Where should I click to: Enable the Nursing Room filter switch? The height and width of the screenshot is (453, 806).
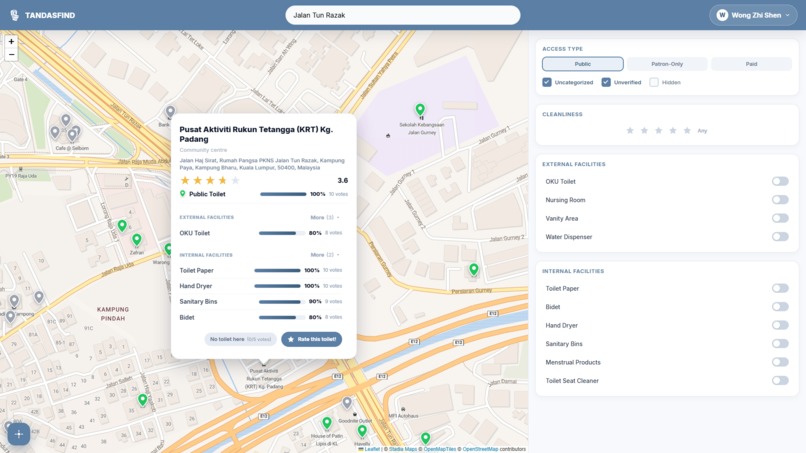(x=780, y=200)
